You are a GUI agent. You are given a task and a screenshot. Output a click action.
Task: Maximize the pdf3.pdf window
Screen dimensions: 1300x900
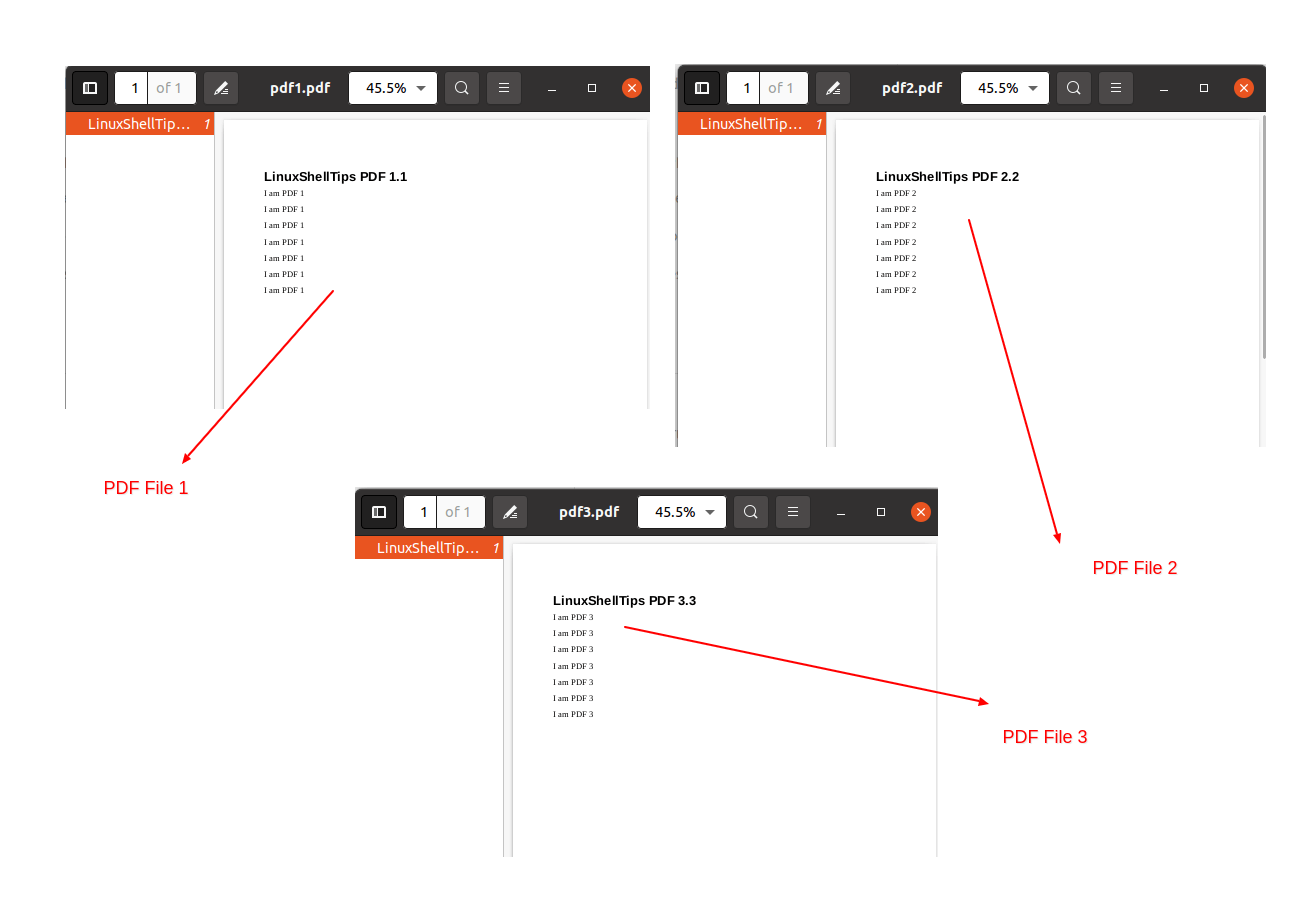881,512
